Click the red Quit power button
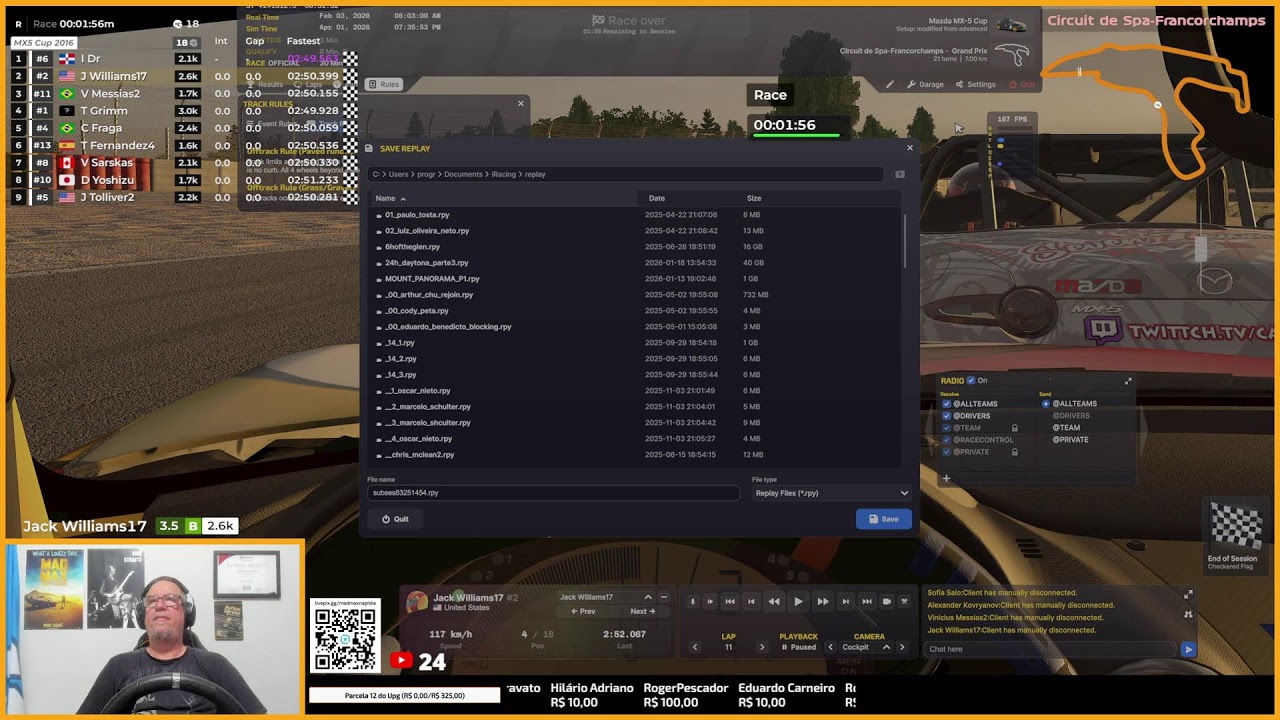1280x720 pixels. pyautogui.click(x=1022, y=84)
